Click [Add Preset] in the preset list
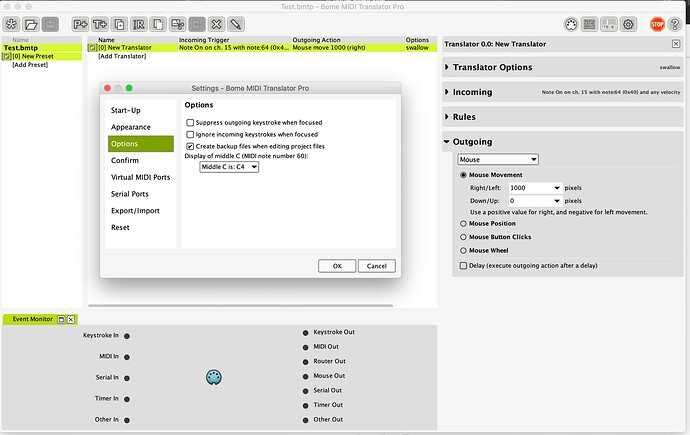This screenshot has width=690, height=435. [x=30, y=65]
